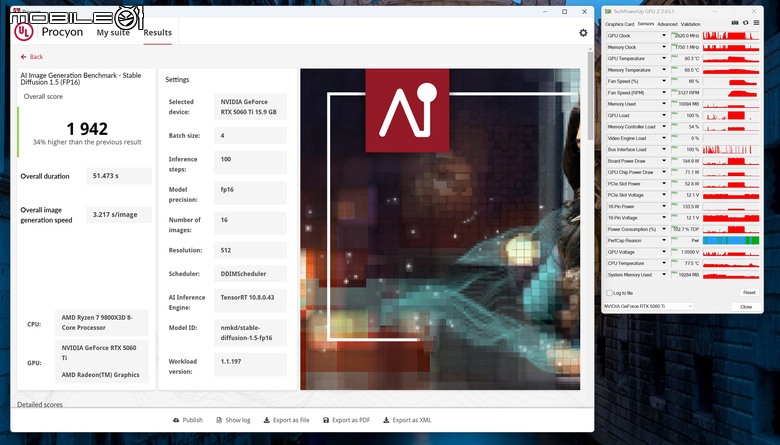
Task: Enable the Log to file checkbox
Action: click(x=609, y=293)
